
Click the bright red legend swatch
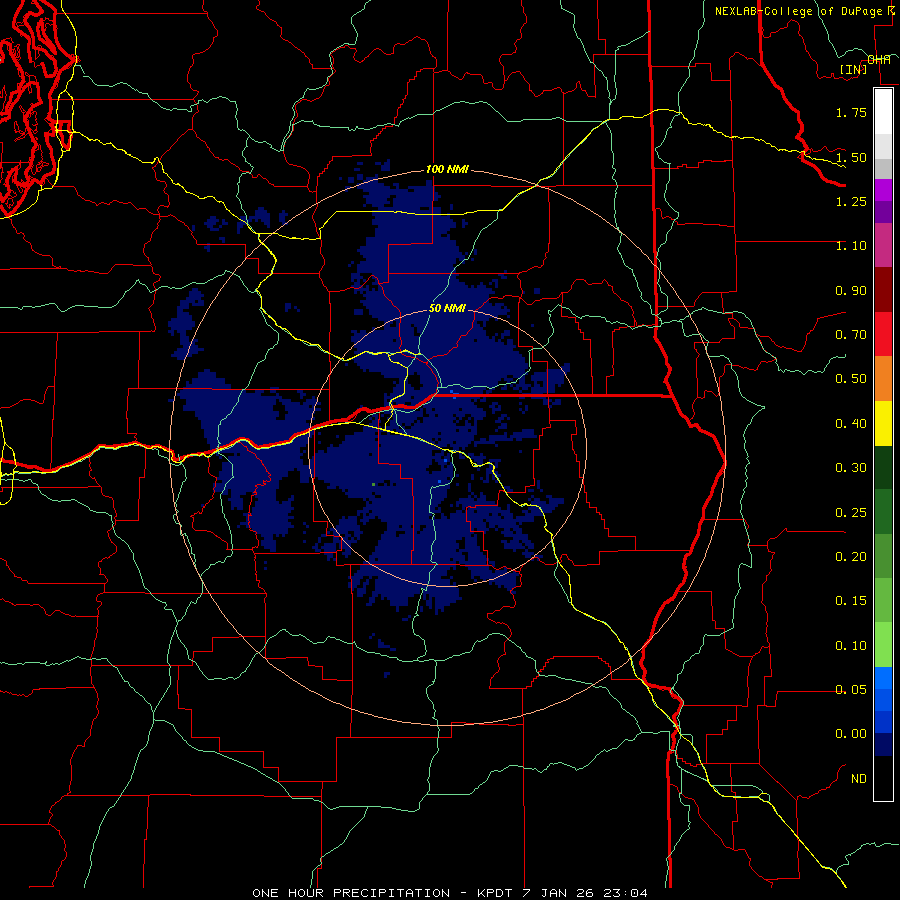pyautogui.click(x=883, y=334)
